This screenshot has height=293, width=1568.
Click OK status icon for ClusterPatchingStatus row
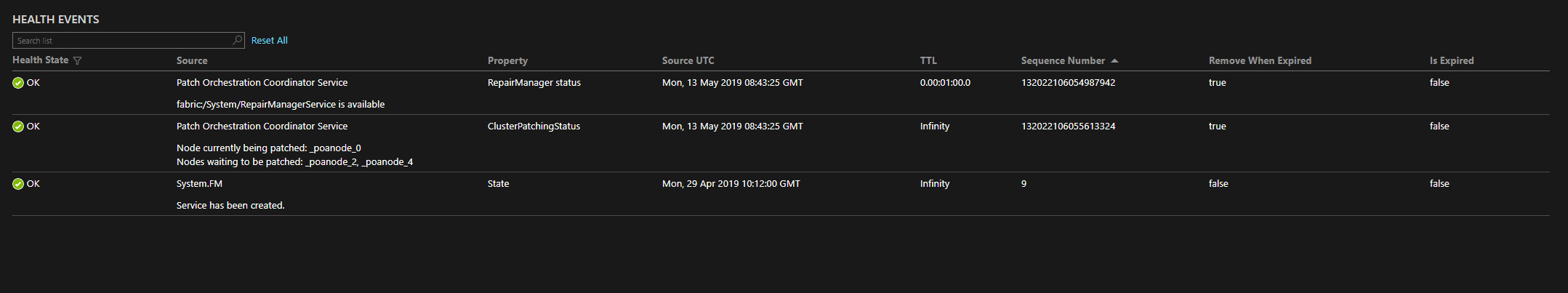point(18,127)
